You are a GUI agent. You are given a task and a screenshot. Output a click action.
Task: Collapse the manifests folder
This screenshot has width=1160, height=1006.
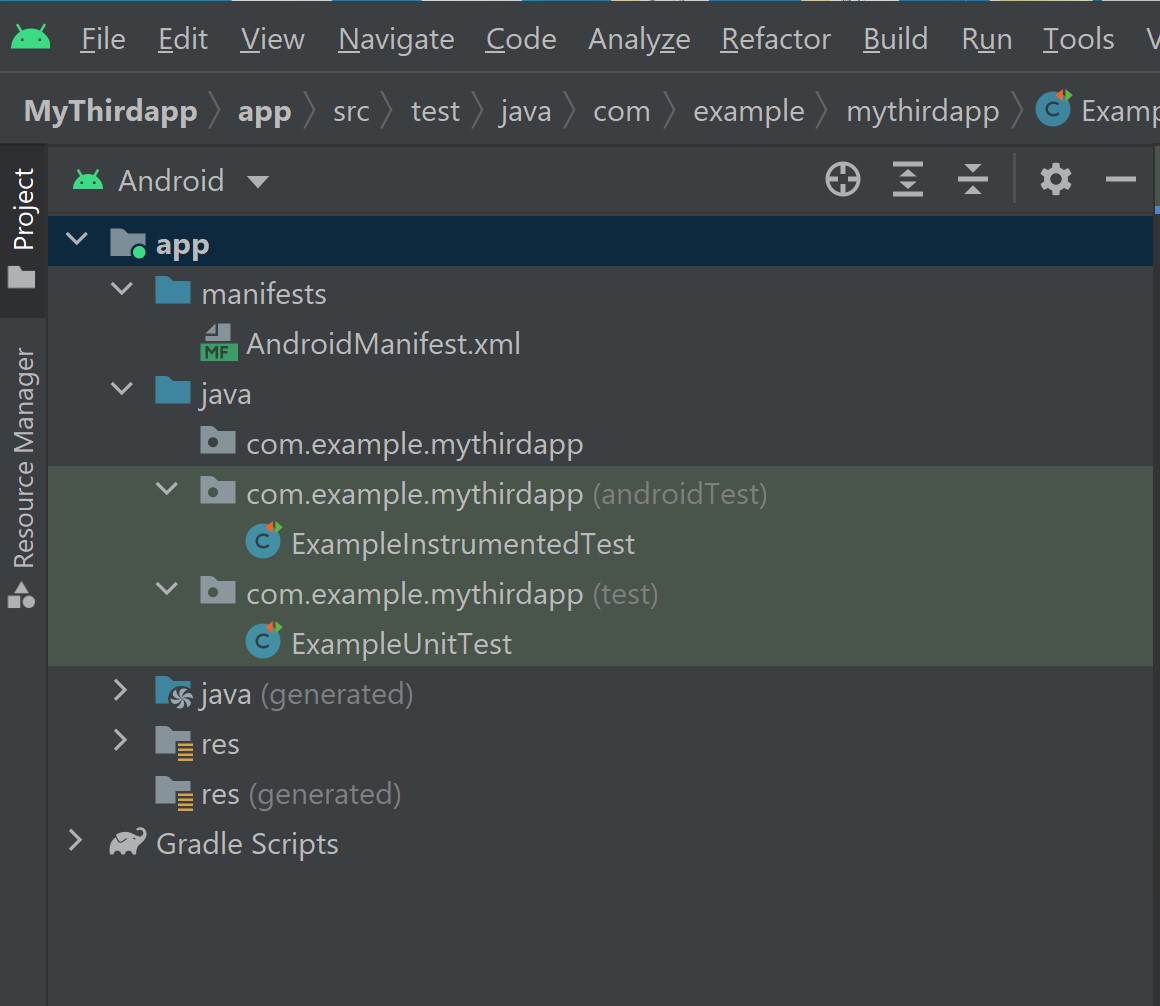coord(121,288)
